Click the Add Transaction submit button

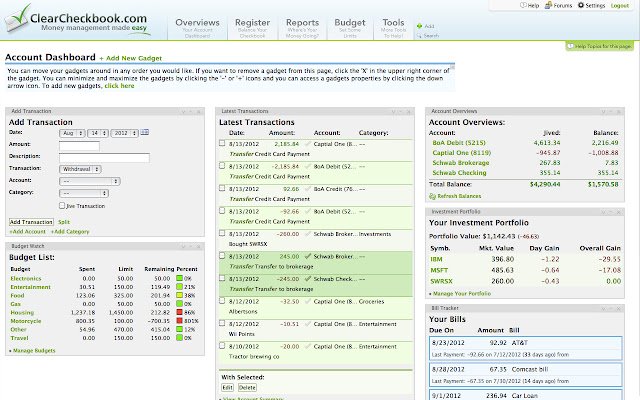click(31, 222)
